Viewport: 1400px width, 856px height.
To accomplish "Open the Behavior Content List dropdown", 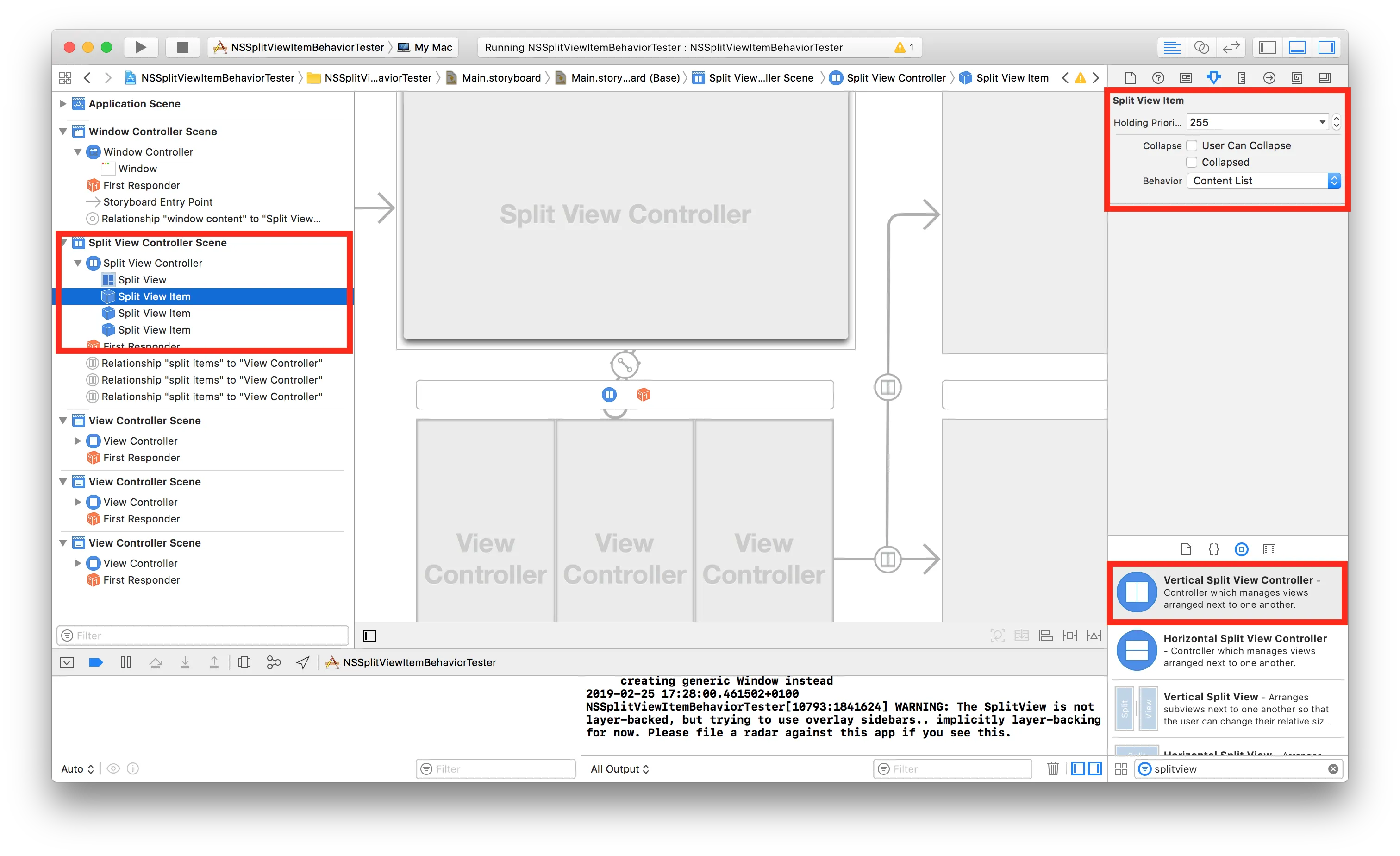I will (1263, 181).
